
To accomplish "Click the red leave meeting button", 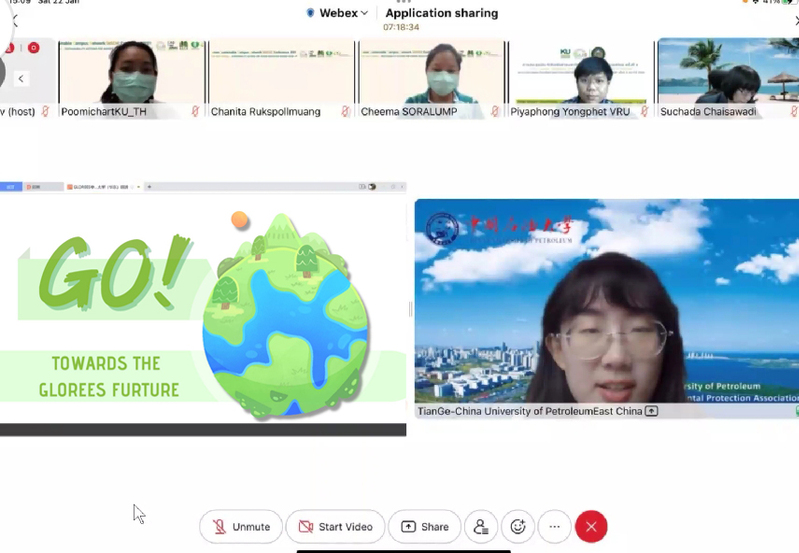I will click(591, 527).
